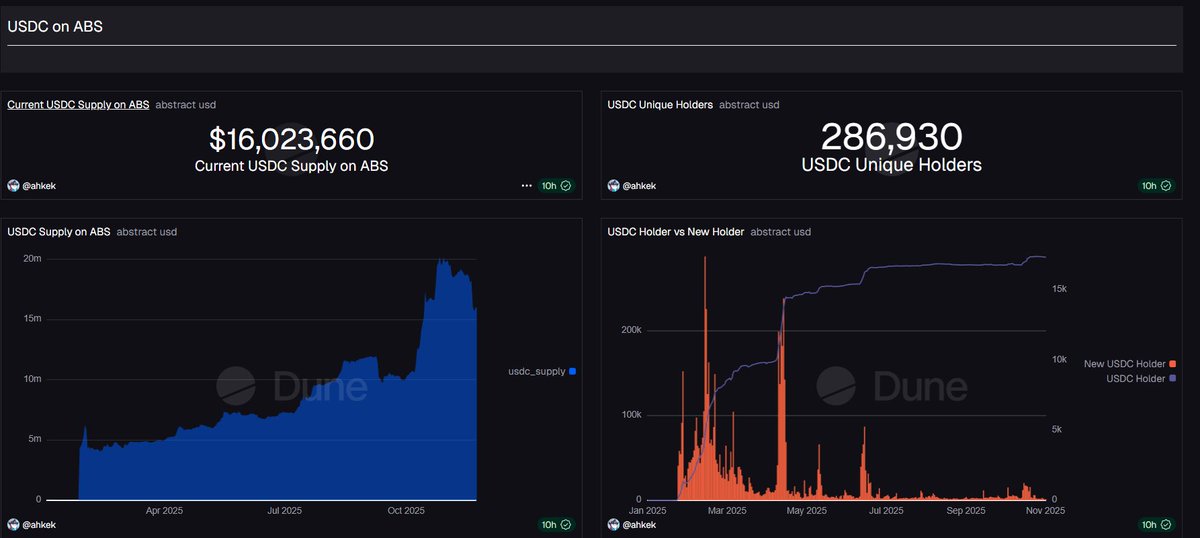Toggle the orange New USDC Holder legend swatch

pyautogui.click(x=1173, y=364)
